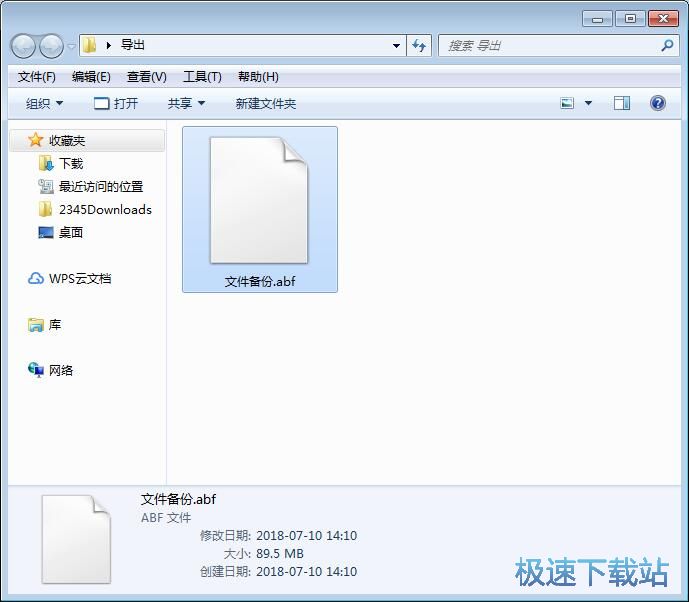The height and width of the screenshot is (602, 689).
Task: Open the 编辑(E) menu
Action: [91, 77]
